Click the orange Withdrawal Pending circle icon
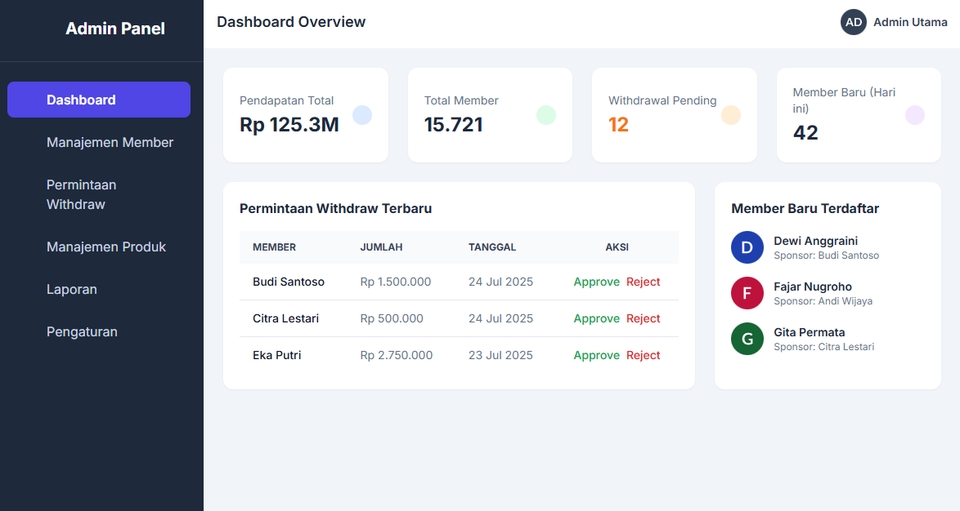Screen dimensions: 960x511 pos(731,115)
